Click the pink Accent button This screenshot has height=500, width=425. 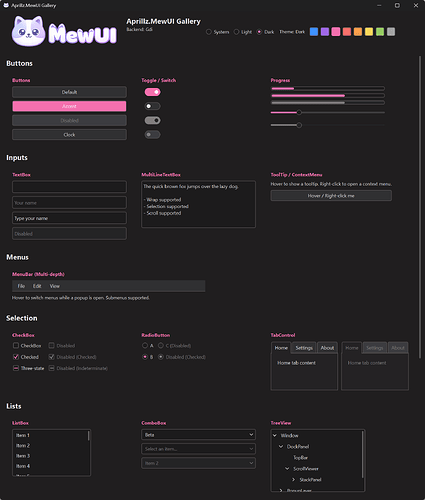click(x=69, y=106)
